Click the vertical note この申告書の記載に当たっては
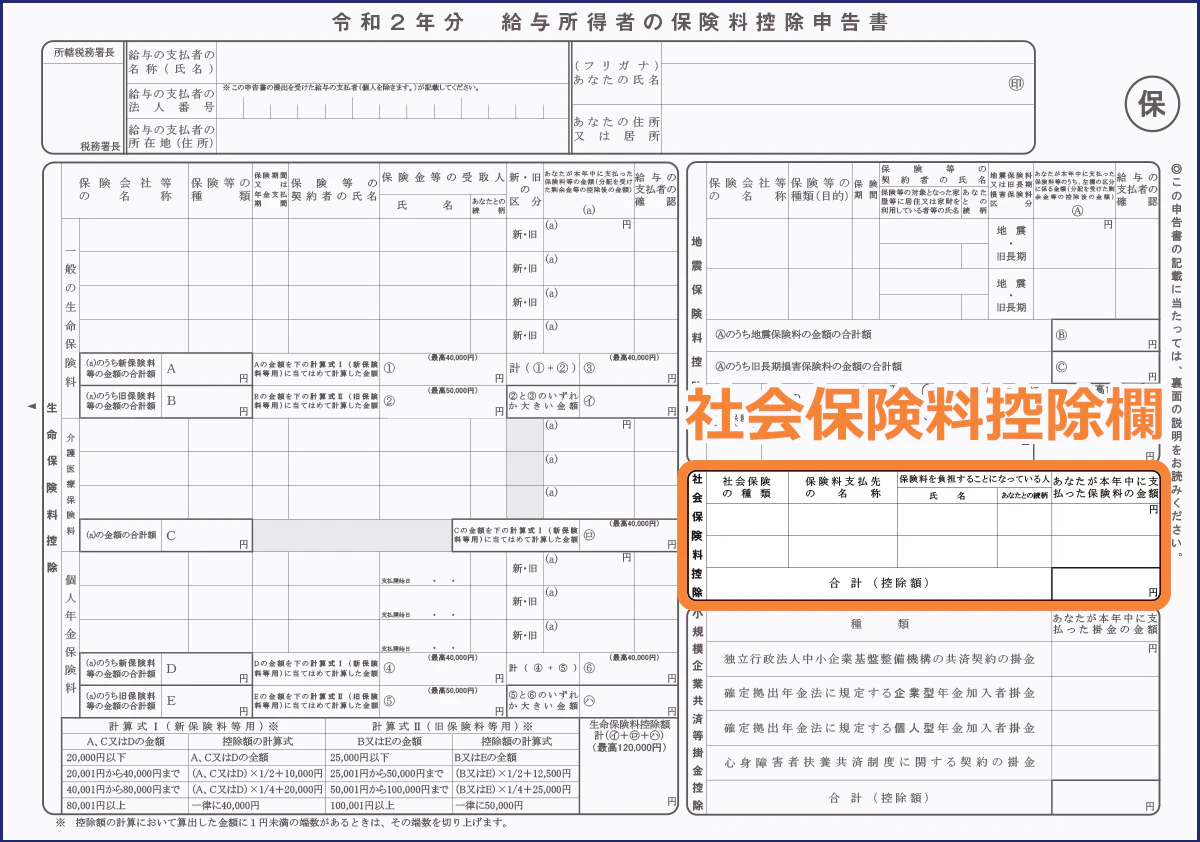Image resolution: width=1200 pixels, height=842 pixels. click(x=1177, y=360)
